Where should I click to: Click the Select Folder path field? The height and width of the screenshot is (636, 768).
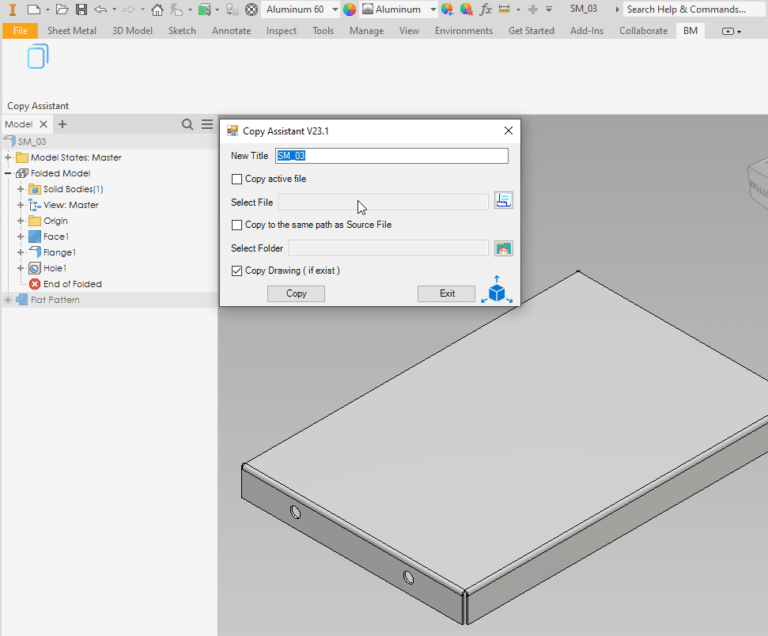tap(388, 248)
